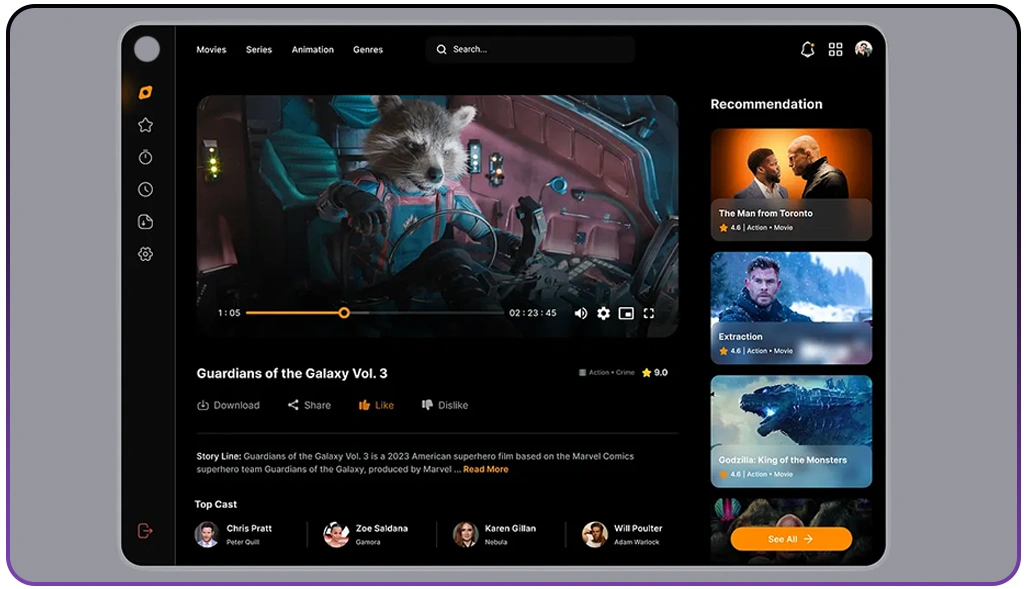Open the Watch History clock icon

pyautogui.click(x=145, y=189)
